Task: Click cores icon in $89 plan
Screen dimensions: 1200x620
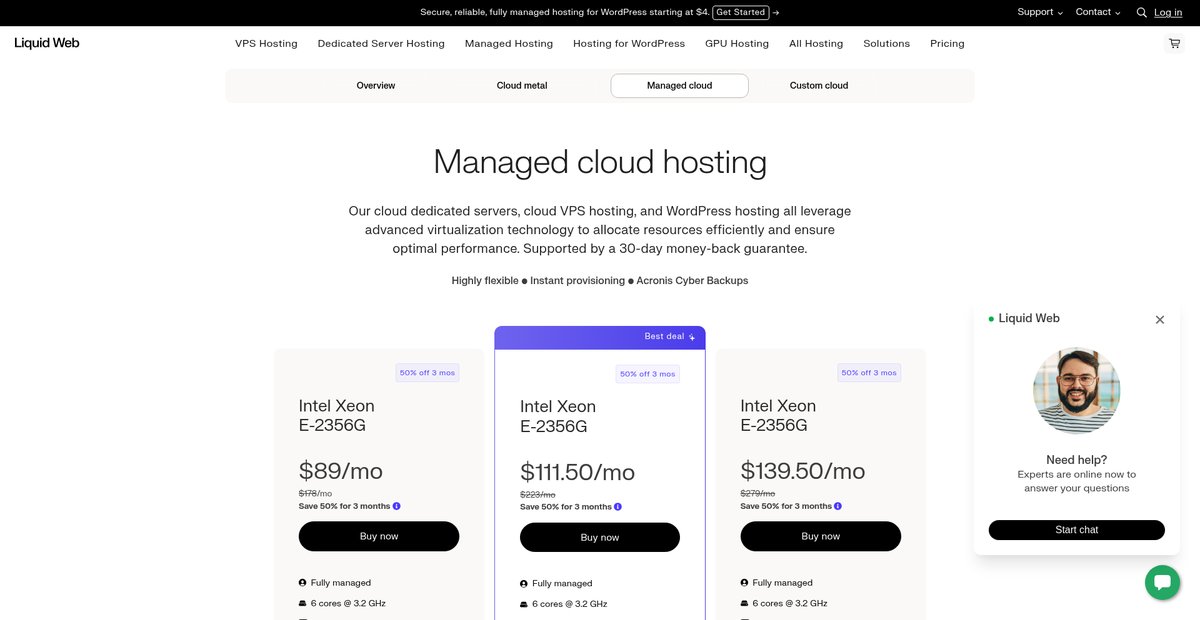Action: (303, 603)
